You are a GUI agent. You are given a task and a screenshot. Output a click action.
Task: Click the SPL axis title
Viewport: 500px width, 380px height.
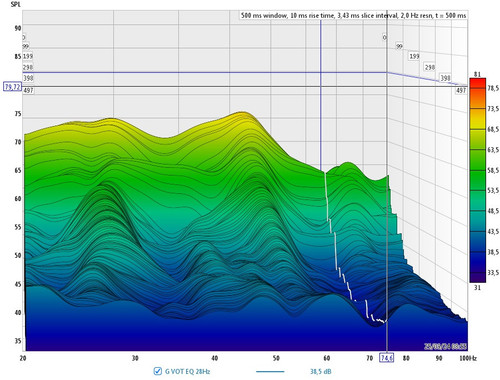(x=16, y=4)
